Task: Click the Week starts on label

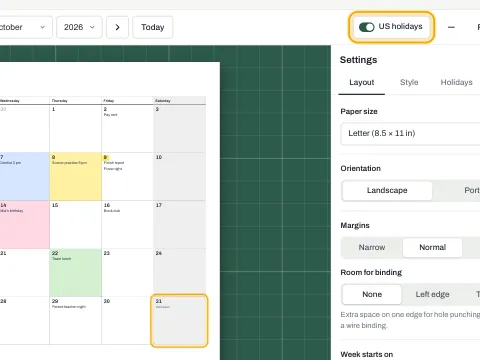Action: (367, 354)
